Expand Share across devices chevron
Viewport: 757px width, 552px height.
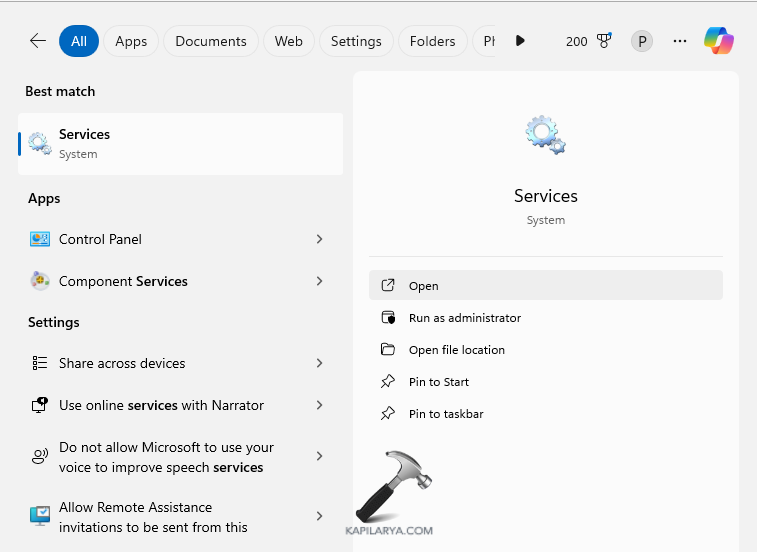[x=319, y=363]
